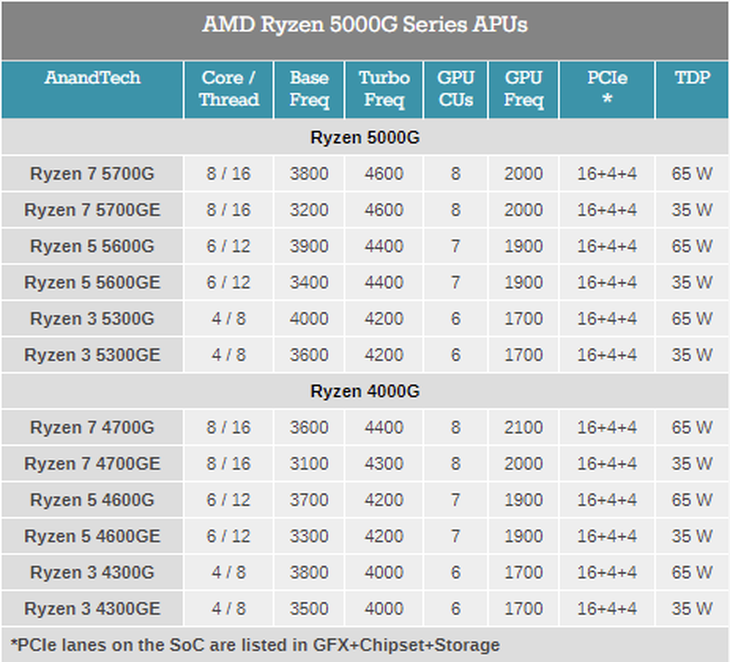
Task: Click the Turbo Freq column header
Action: coord(384,89)
